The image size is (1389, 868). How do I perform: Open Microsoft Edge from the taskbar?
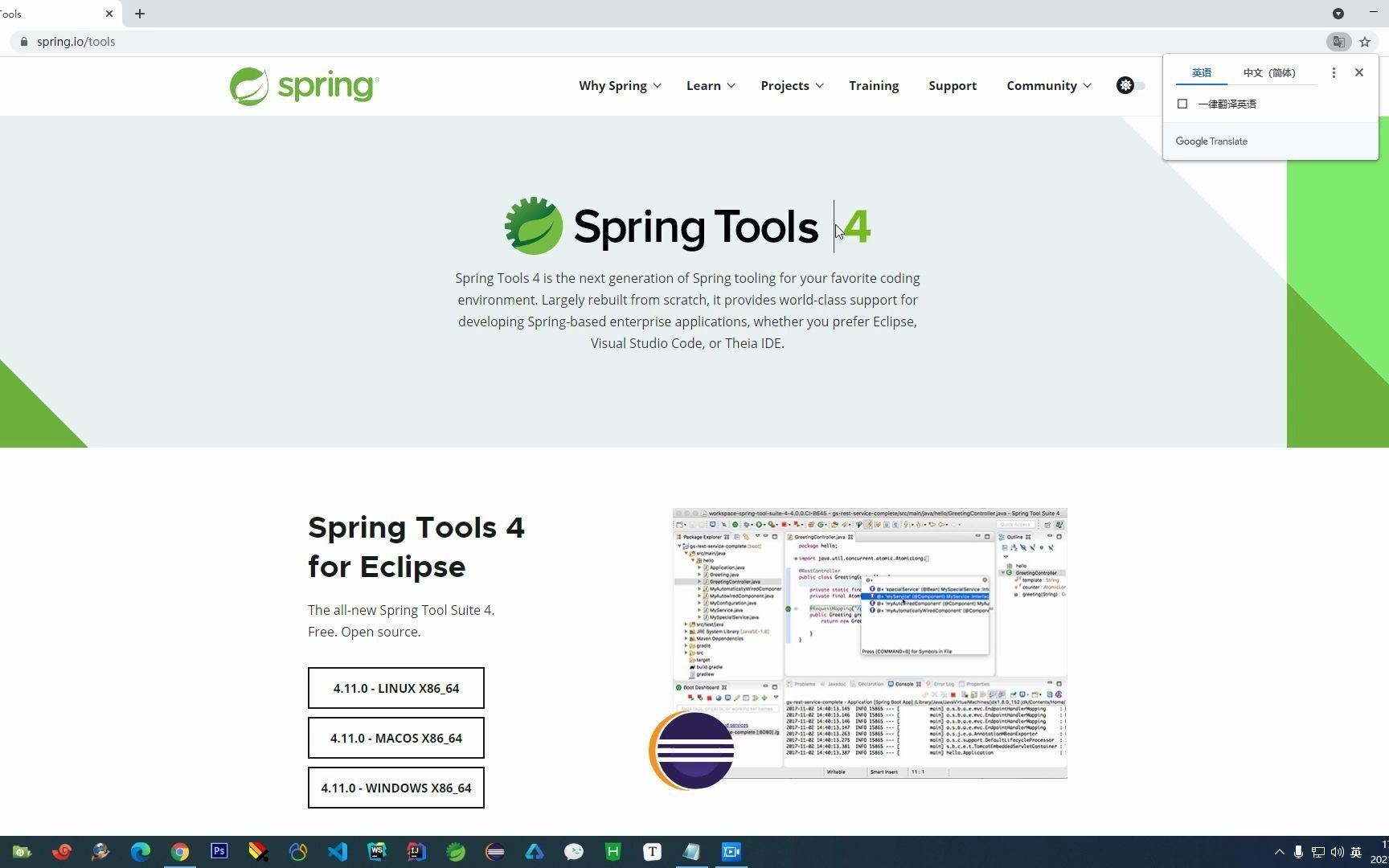(141, 852)
